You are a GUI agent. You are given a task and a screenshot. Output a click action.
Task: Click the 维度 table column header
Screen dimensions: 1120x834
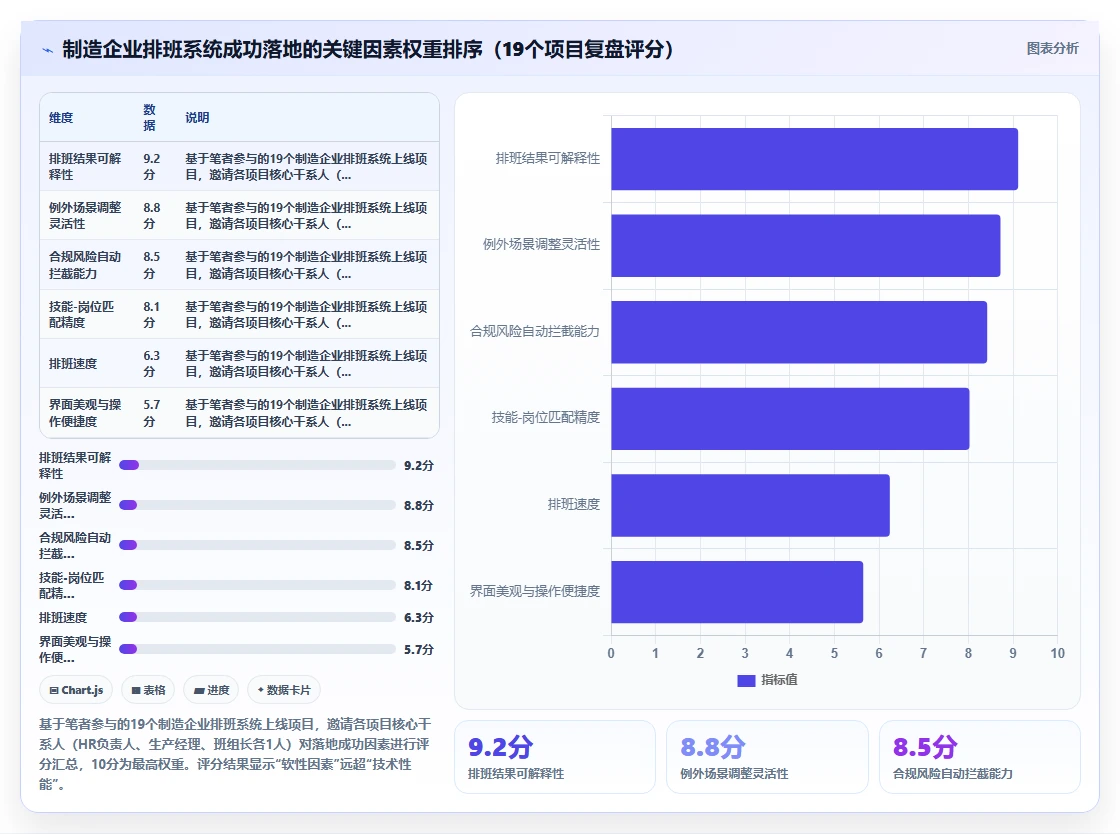(87, 118)
